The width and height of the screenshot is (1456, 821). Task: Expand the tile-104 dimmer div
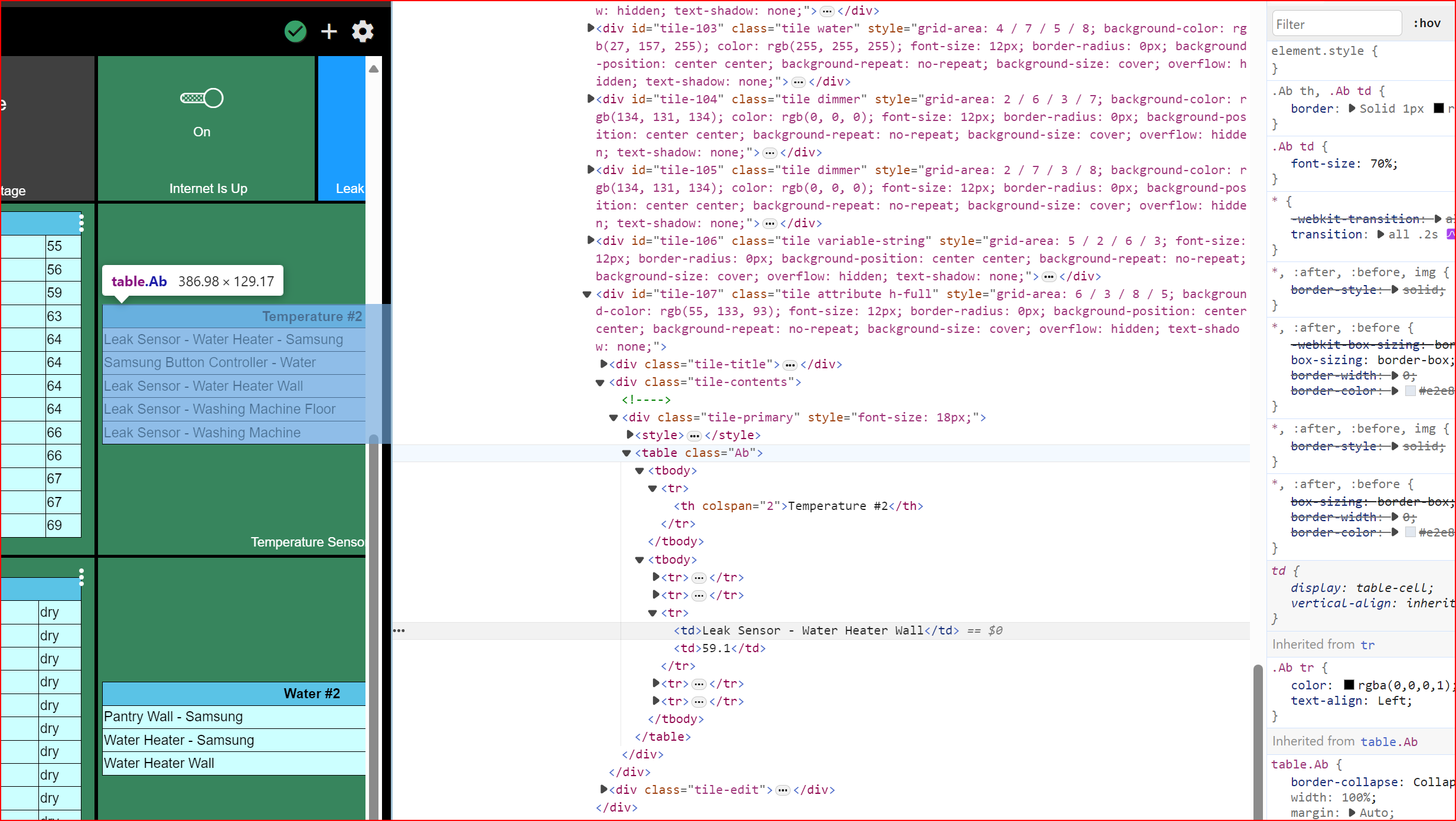[590, 99]
